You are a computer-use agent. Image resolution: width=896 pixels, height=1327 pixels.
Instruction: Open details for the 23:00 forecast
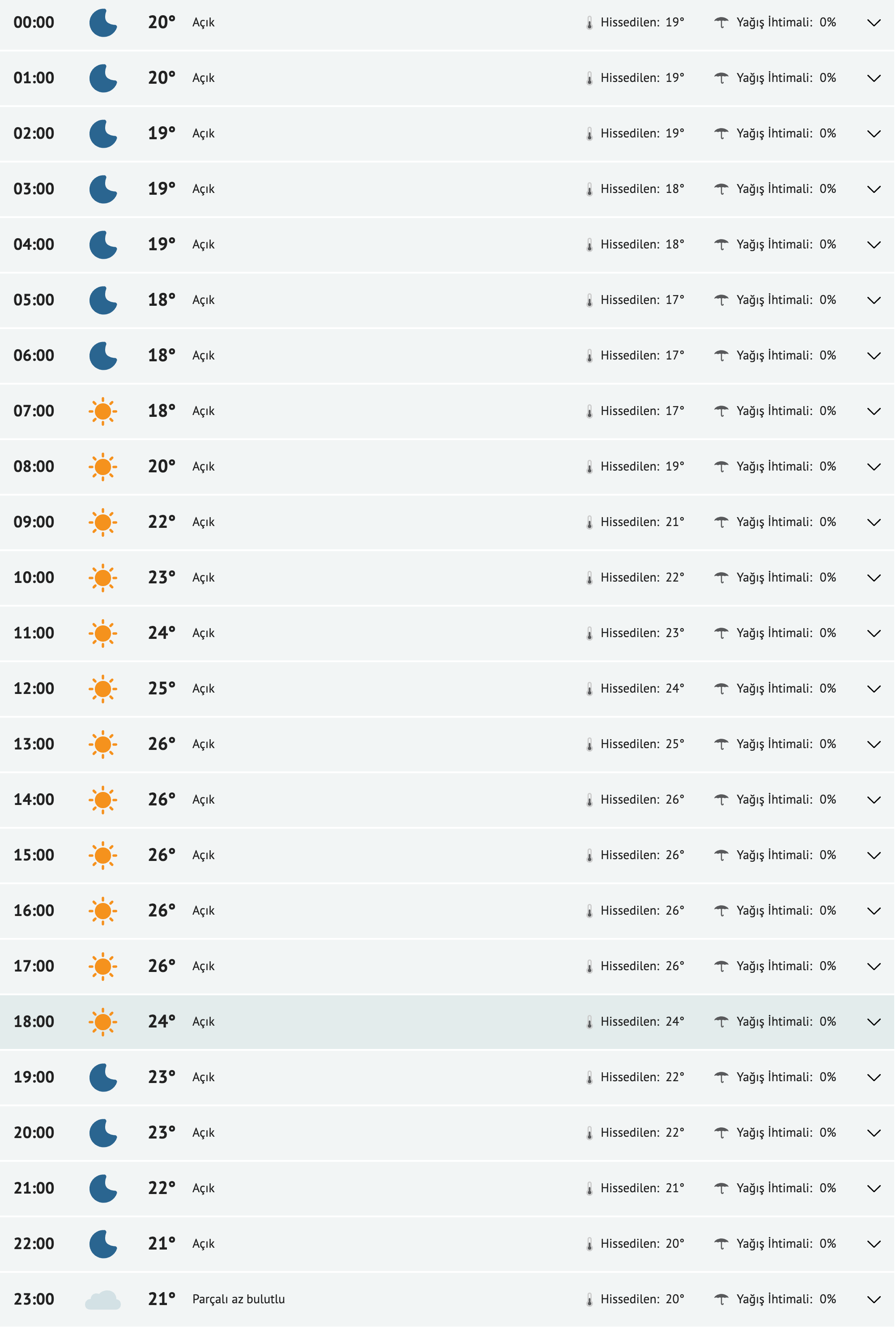click(873, 1299)
